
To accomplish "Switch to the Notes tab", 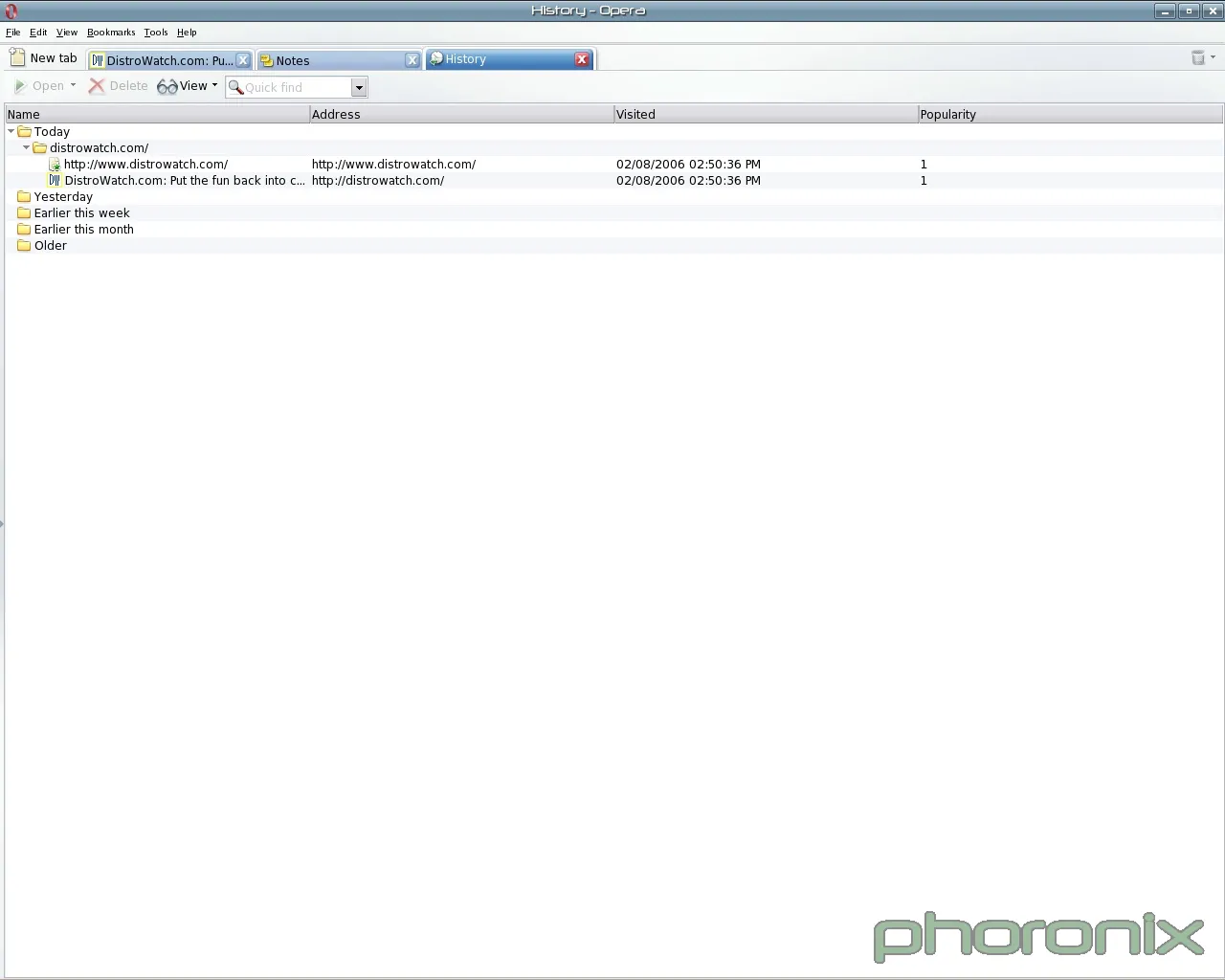I will 340,60.
